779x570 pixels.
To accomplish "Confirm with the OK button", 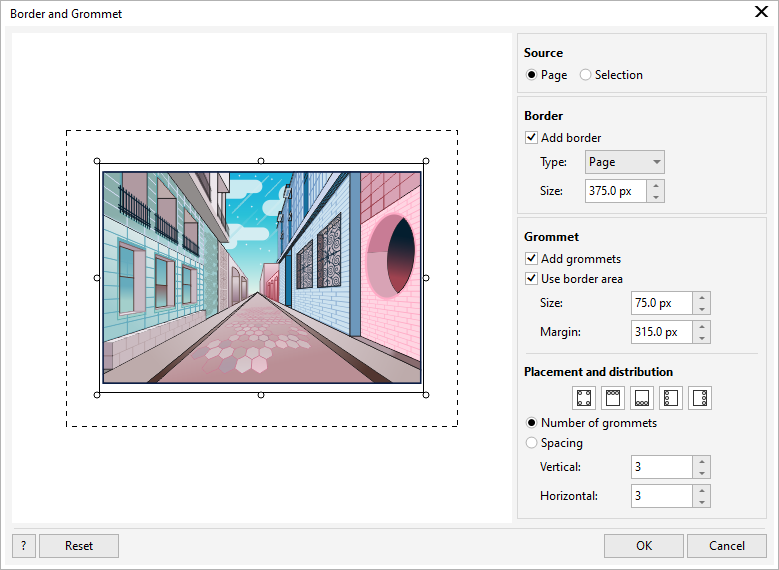I will point(644,546).
